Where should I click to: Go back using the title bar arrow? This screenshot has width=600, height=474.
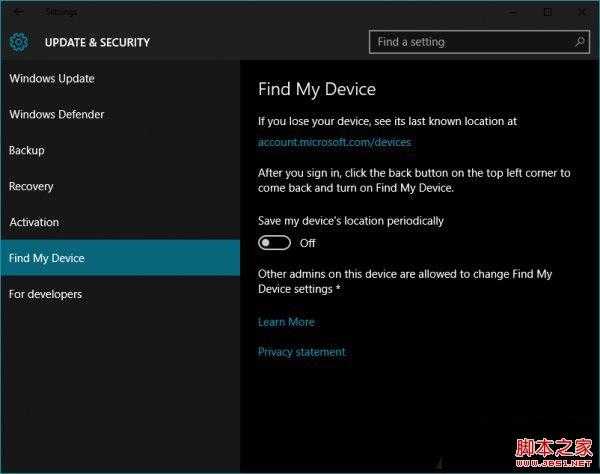pyautogui.click(x=18, y=12)
